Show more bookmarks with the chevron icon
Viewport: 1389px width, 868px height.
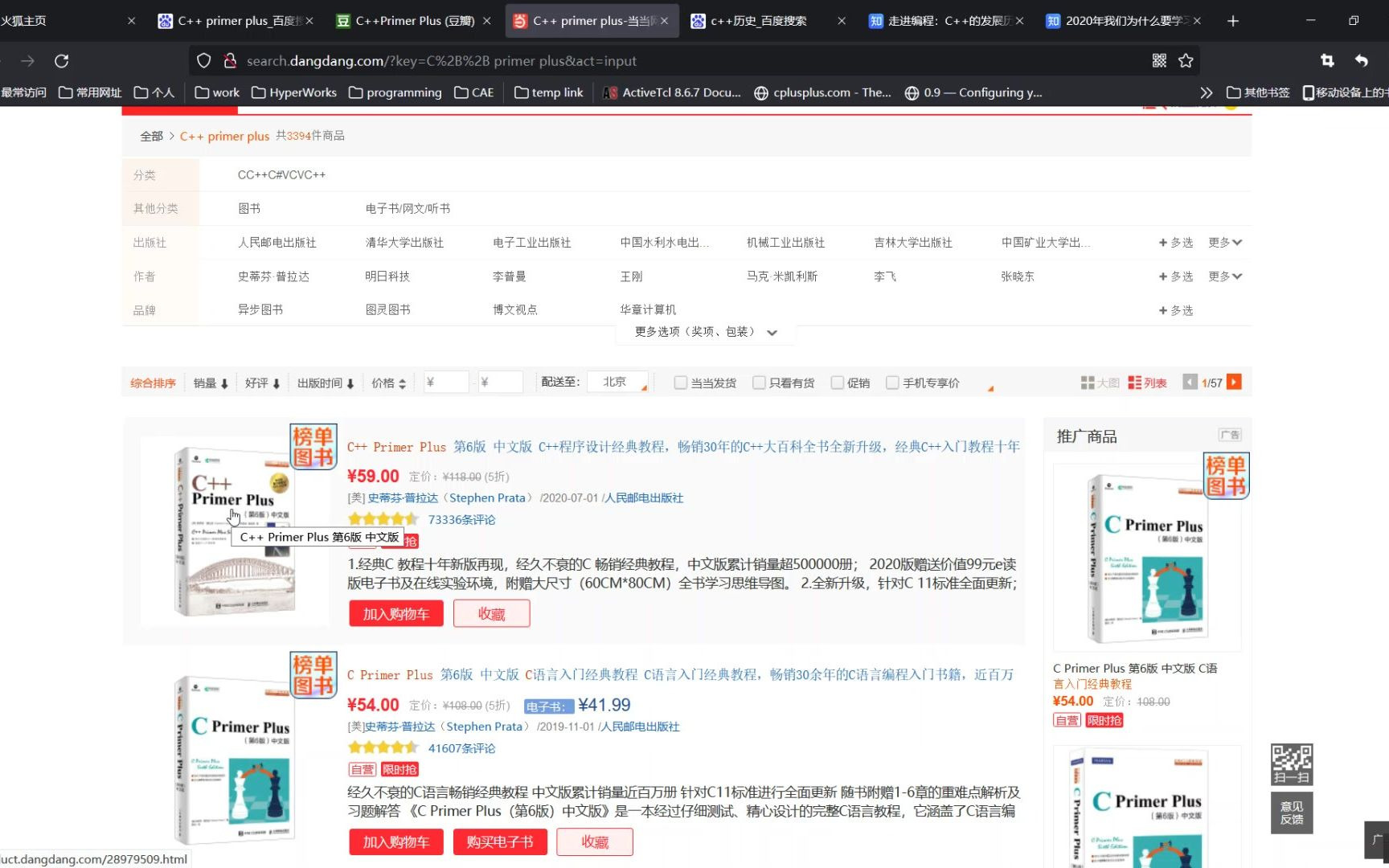click(x=1206, y=92)
